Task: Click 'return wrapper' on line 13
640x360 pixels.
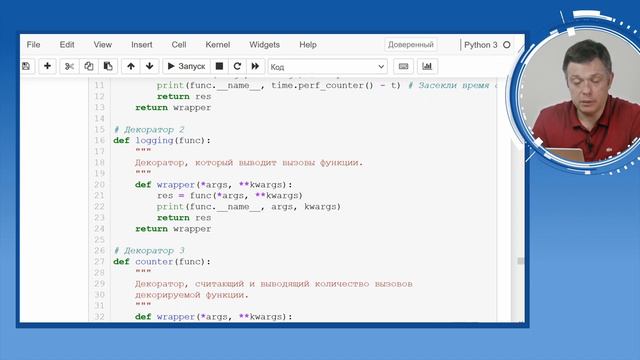Action: 173,107
